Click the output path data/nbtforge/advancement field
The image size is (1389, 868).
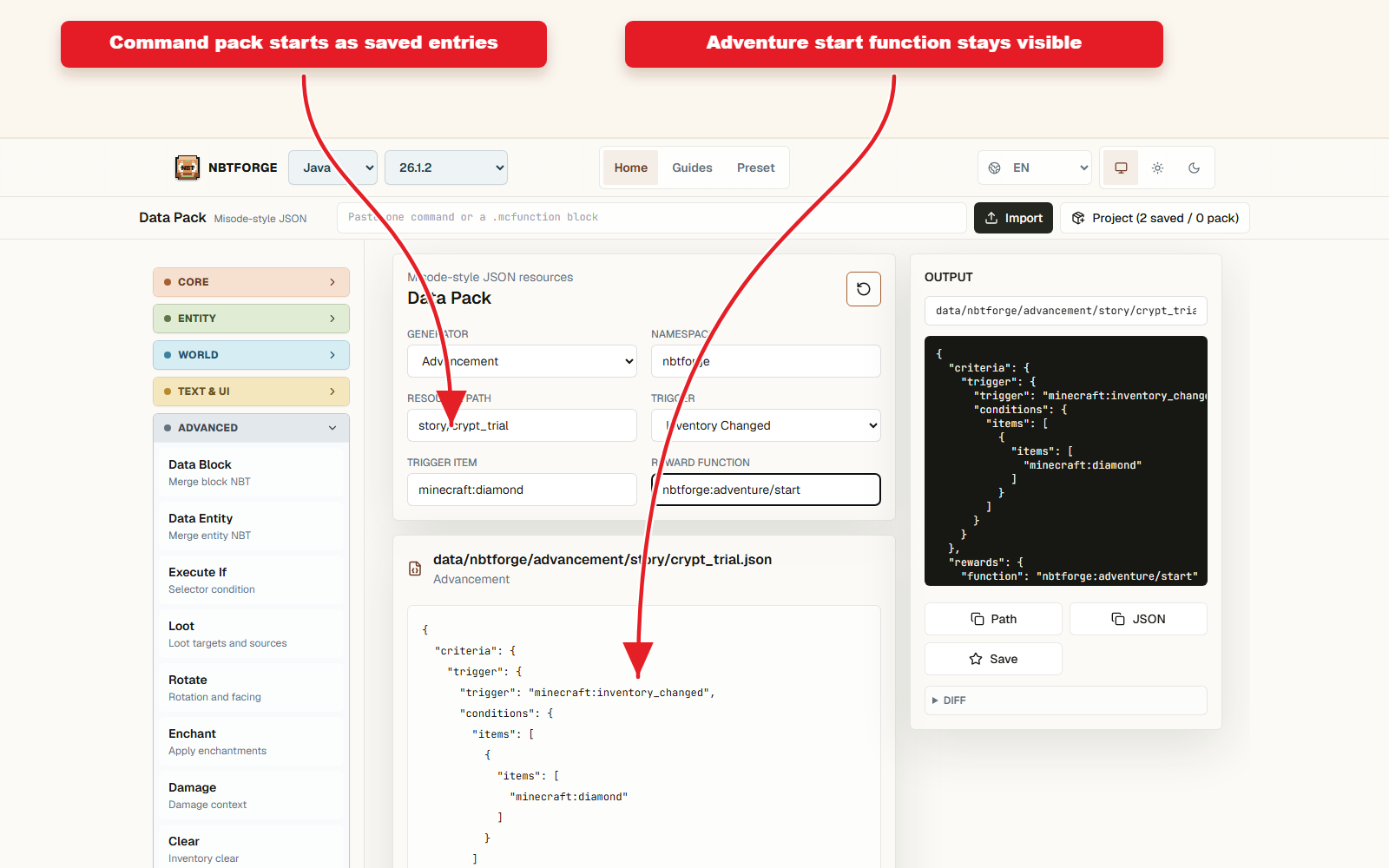tap(1066, 311)
